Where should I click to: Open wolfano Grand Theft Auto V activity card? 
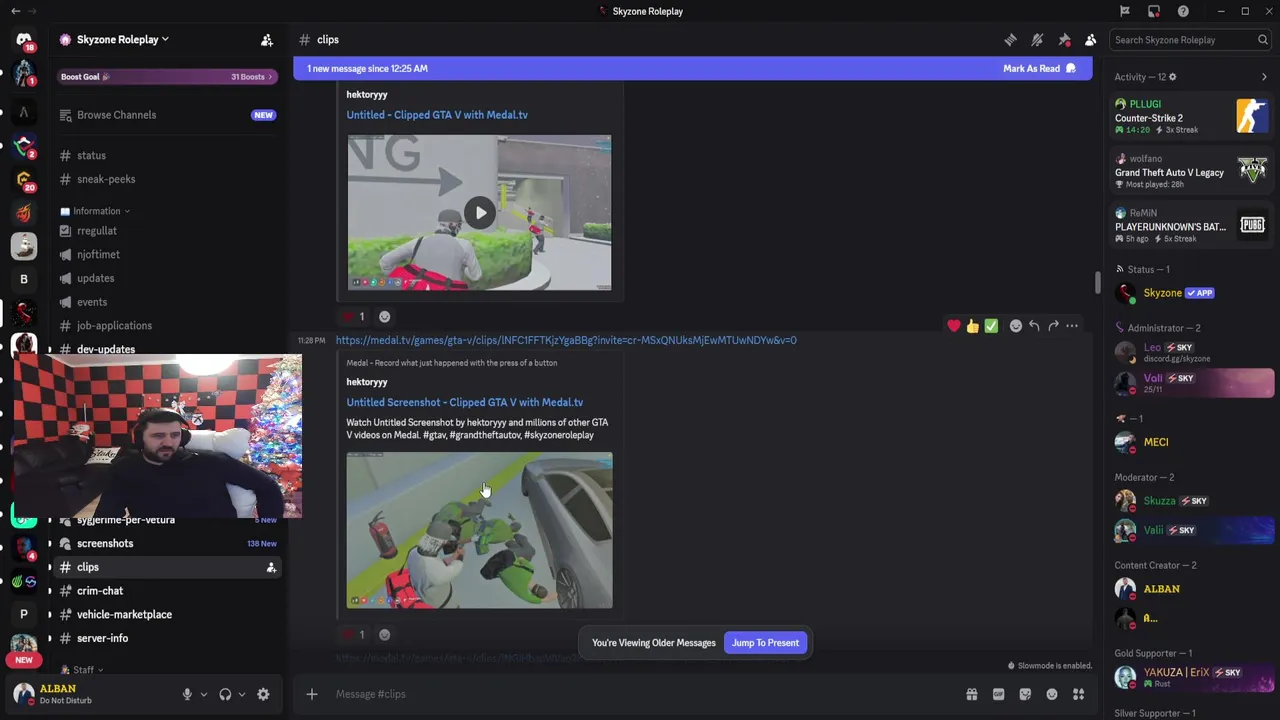coord(1192,172)
